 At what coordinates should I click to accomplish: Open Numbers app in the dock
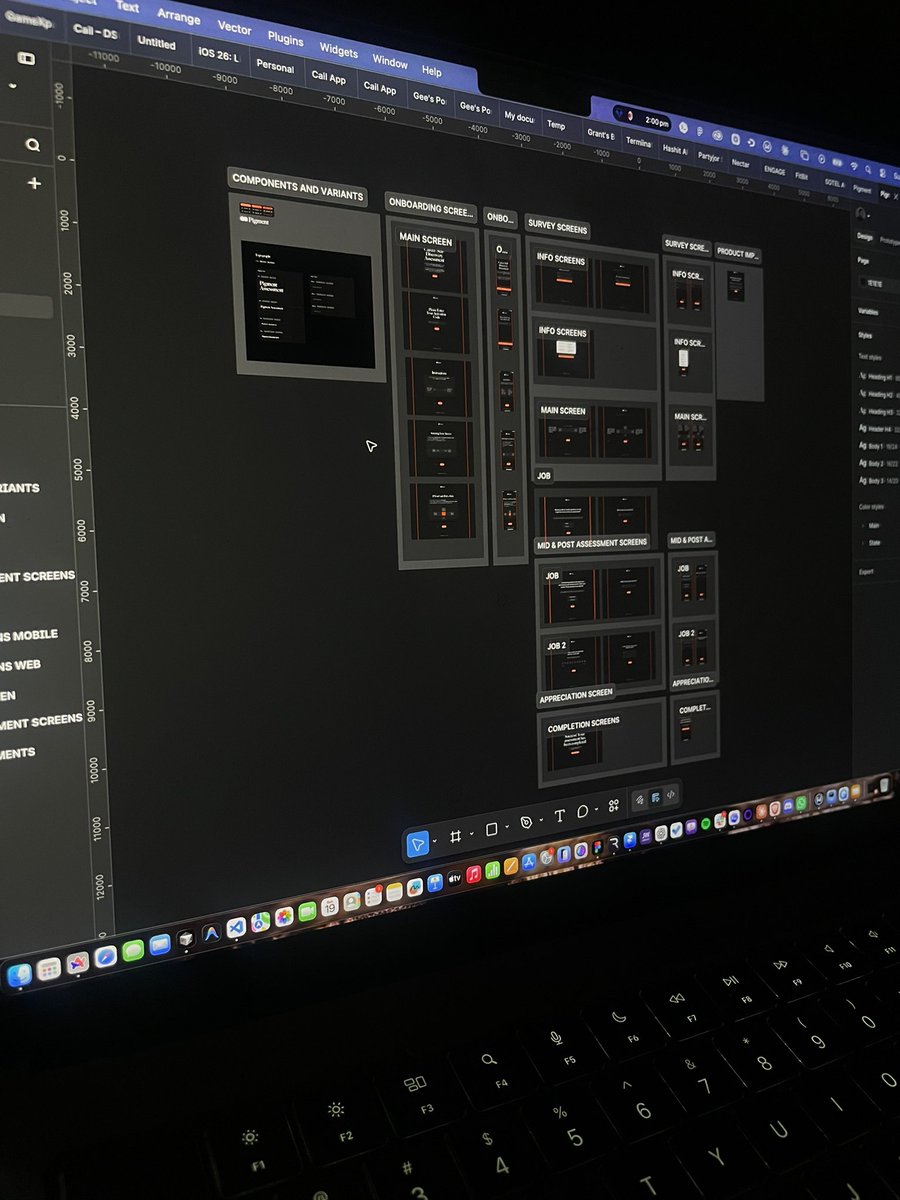492,870
